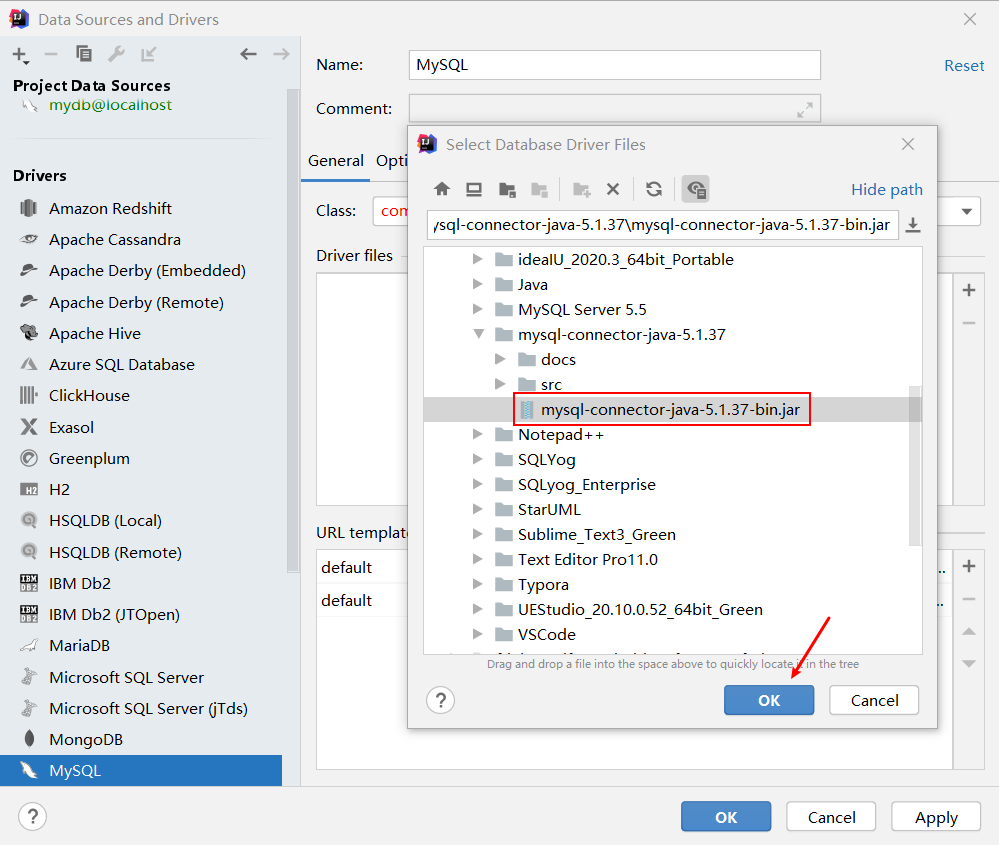Toggle Show hidden files and directories icon

[696, 189]
